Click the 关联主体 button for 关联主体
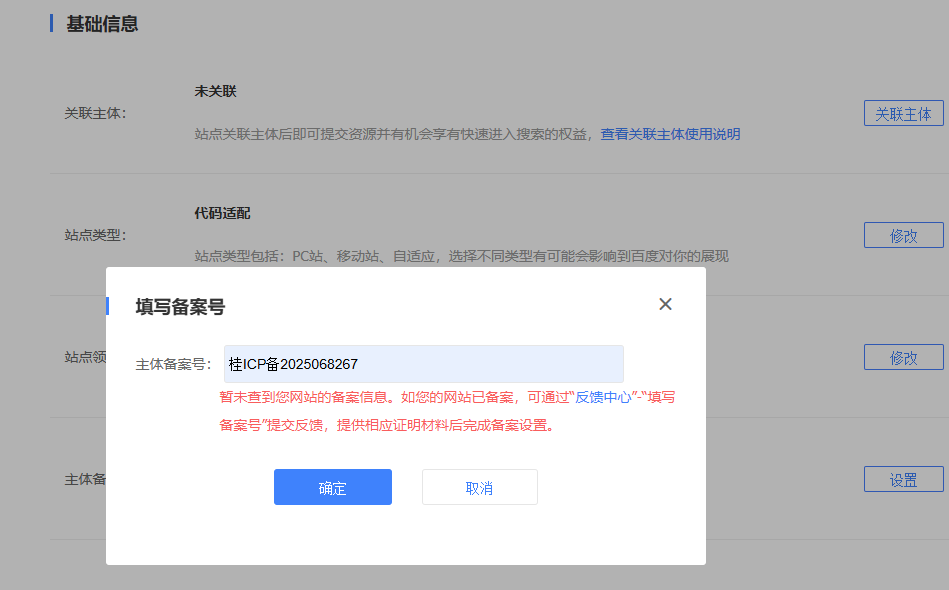This screenshot has width=949, height=590. coord(903,113)
